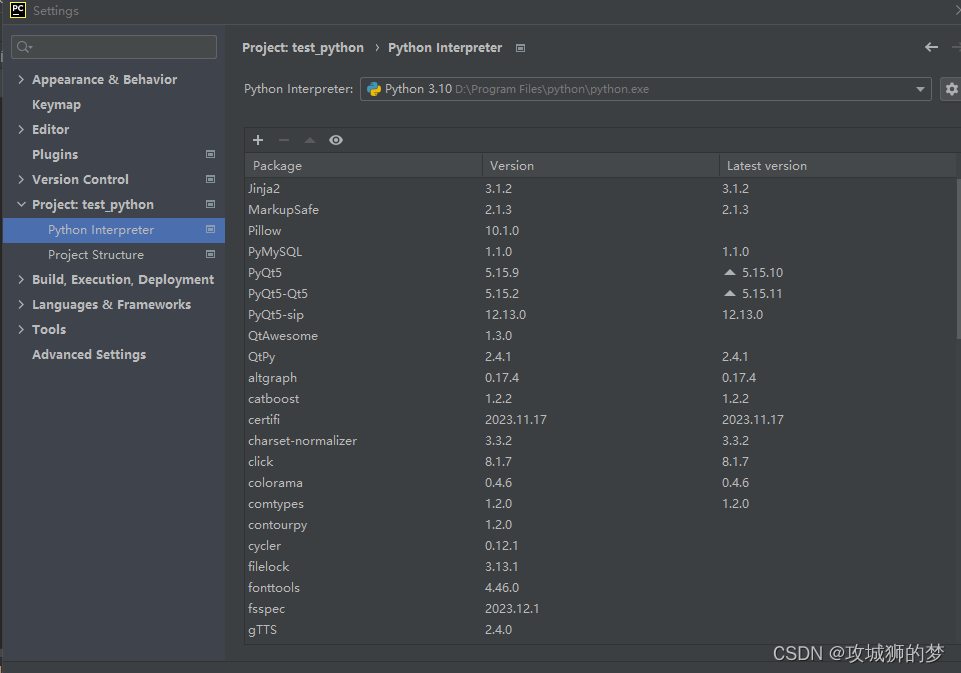Open Plugins settings
Screen dimensions: 961x673
click(x=55, y=154)
